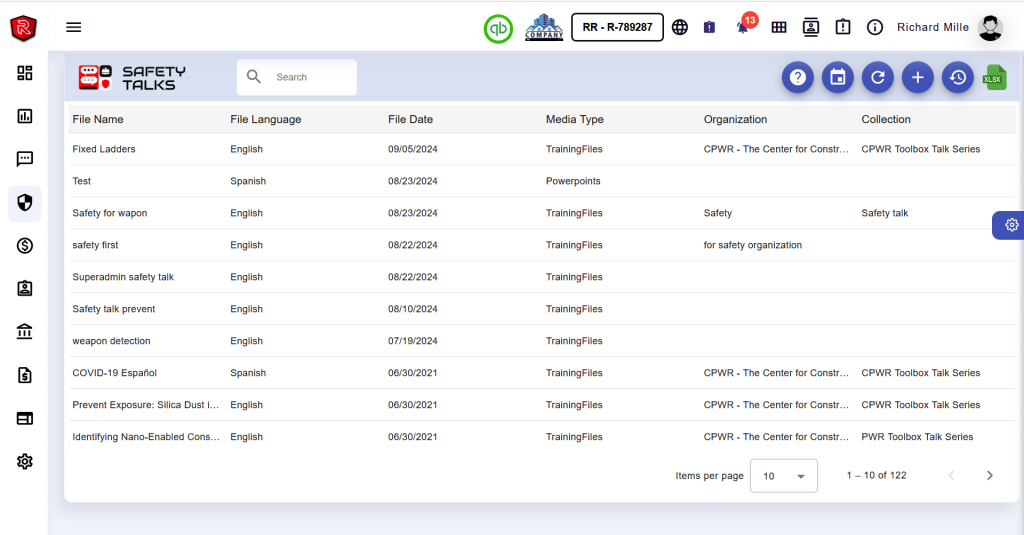This screenshot has height=535, width=1024.
Task: Open the history clock icon button
Action: click(957, 77)
